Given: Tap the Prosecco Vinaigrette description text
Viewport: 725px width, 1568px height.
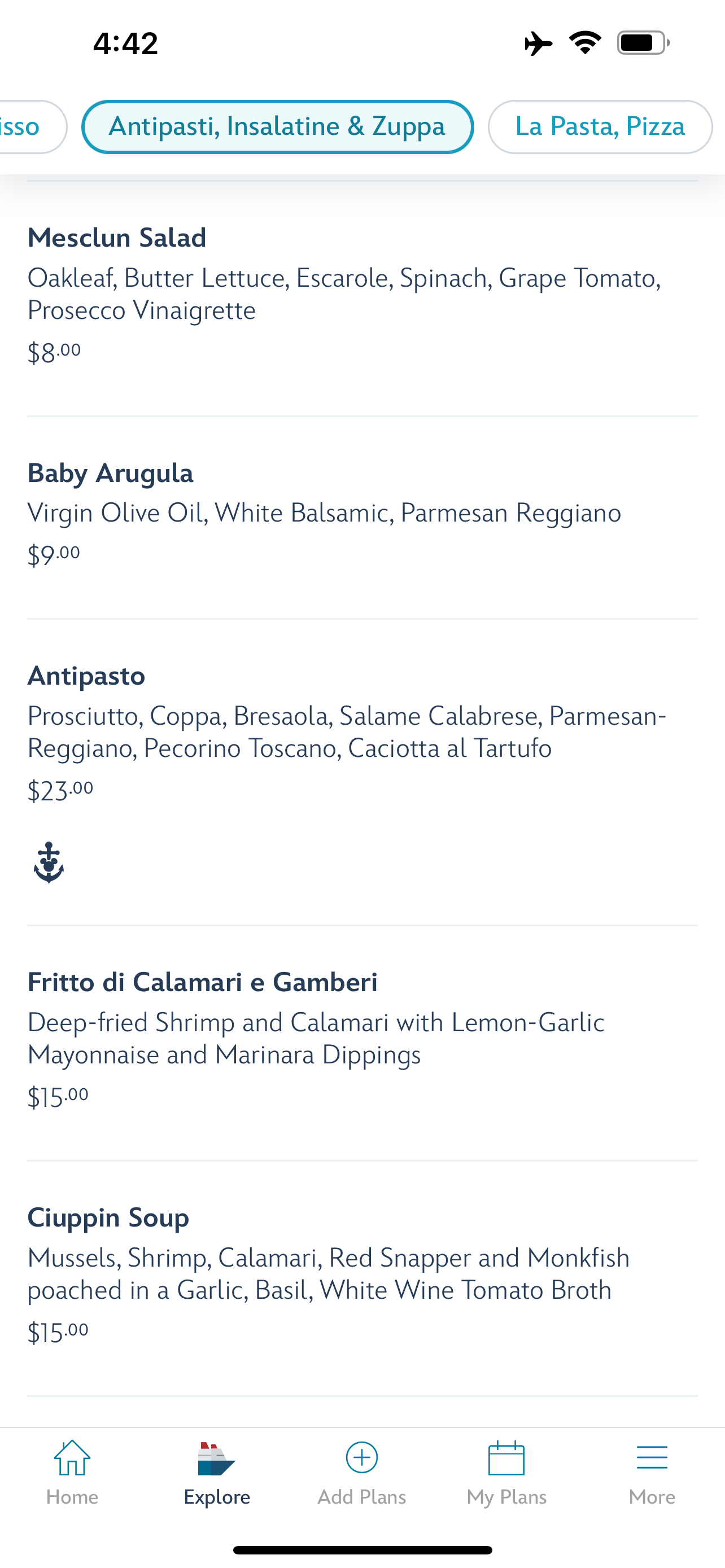Looking at the screenshot, I should point(141,310).
